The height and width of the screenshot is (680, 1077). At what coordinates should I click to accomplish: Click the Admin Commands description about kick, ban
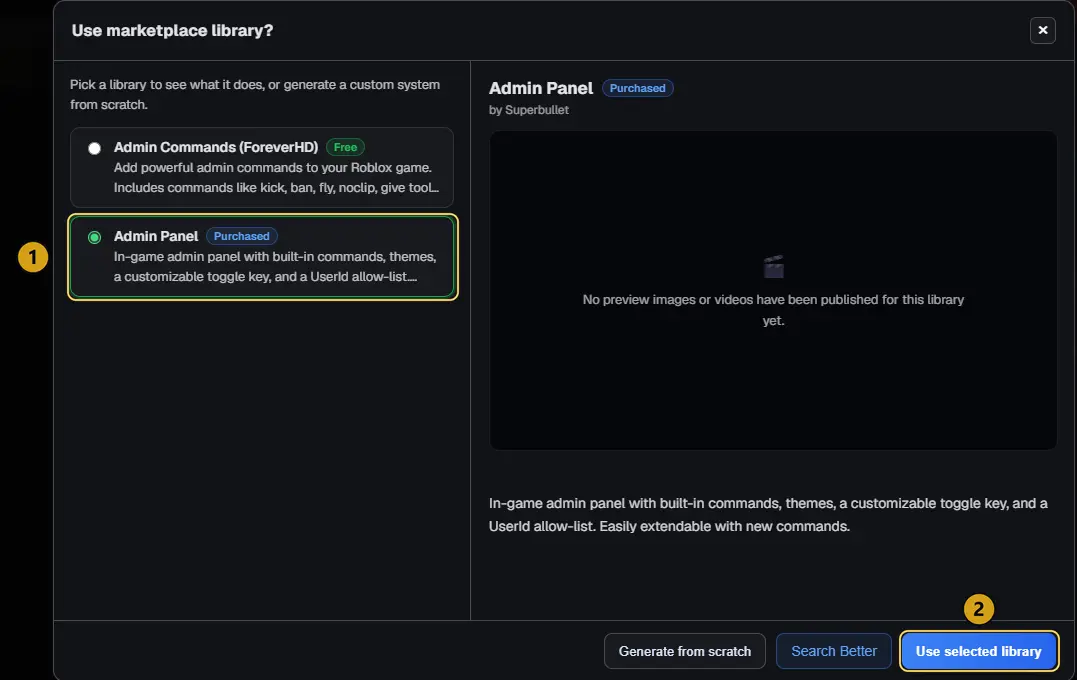pyautogui.click(x=275, y=178)
